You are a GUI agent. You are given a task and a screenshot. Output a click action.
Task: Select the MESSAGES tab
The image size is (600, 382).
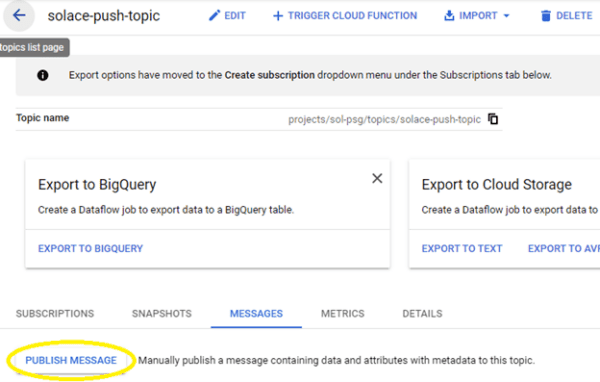tap(256, 313)
